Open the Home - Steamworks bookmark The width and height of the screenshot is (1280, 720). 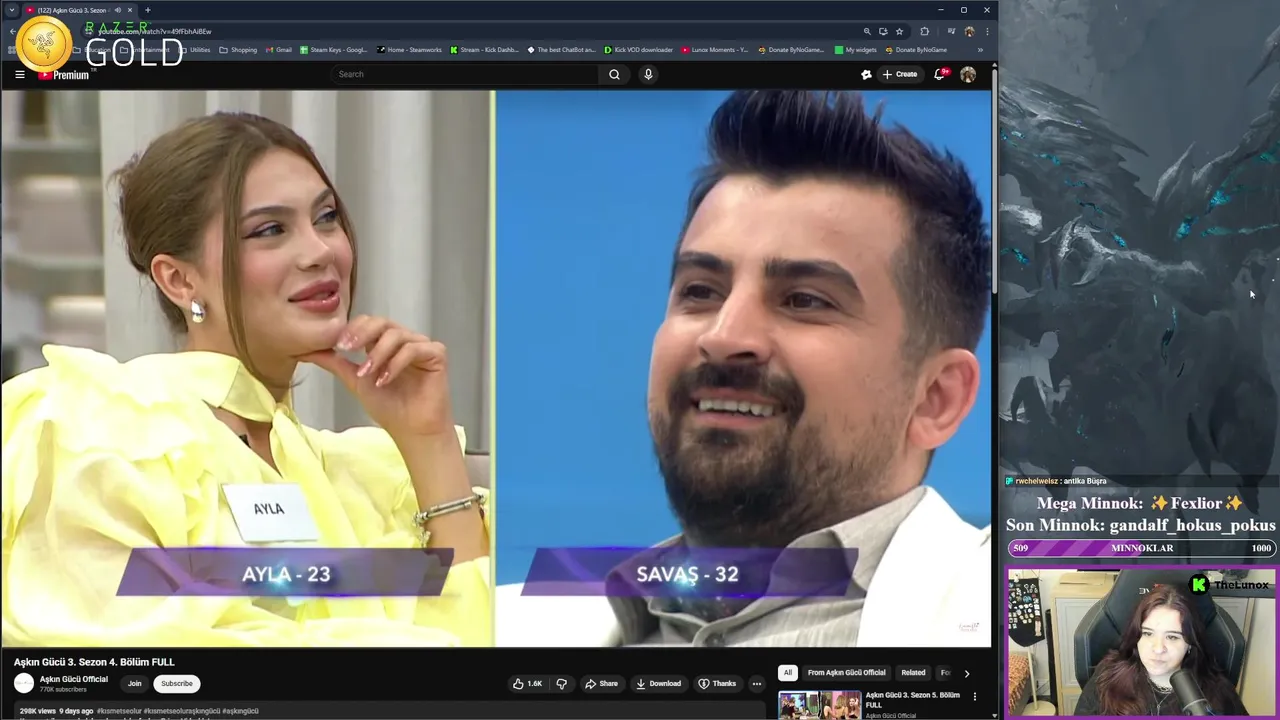[x=409, y=50]
